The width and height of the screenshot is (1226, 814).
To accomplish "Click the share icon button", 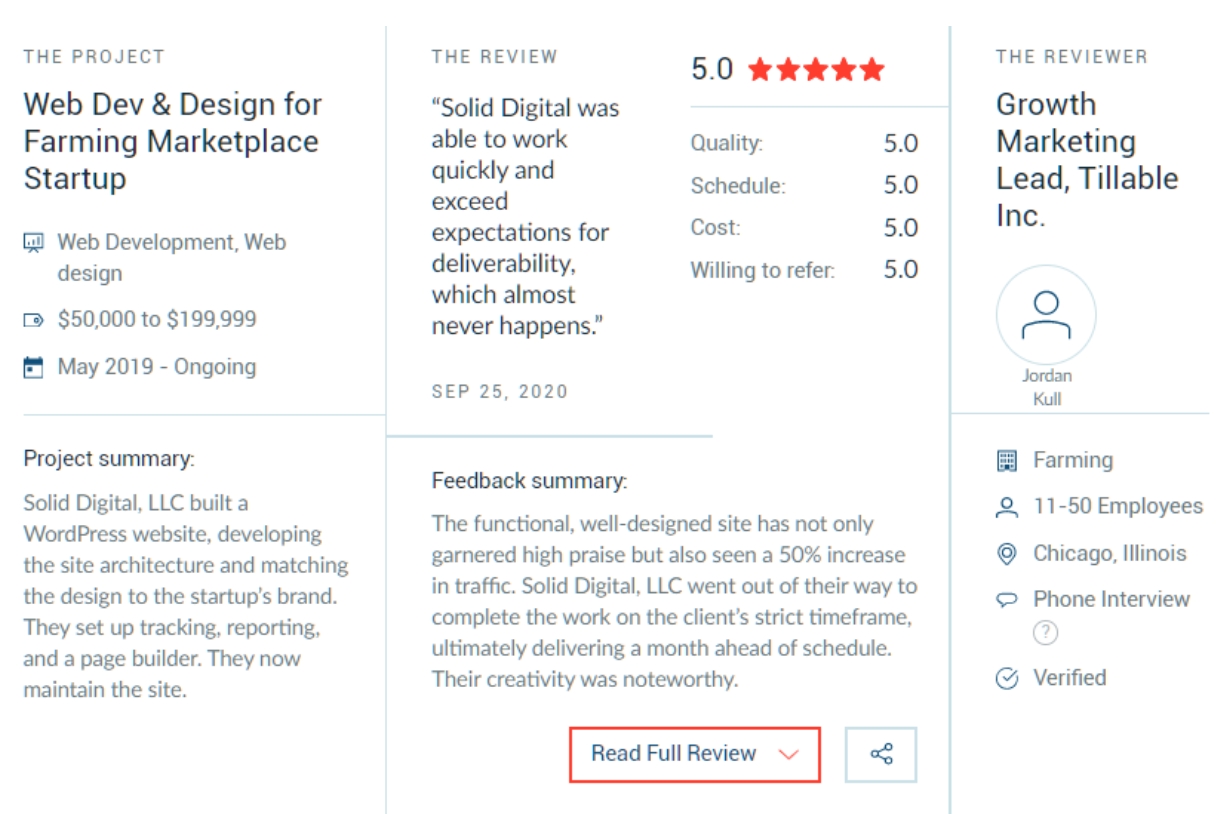I will click(x=881, y=754).
